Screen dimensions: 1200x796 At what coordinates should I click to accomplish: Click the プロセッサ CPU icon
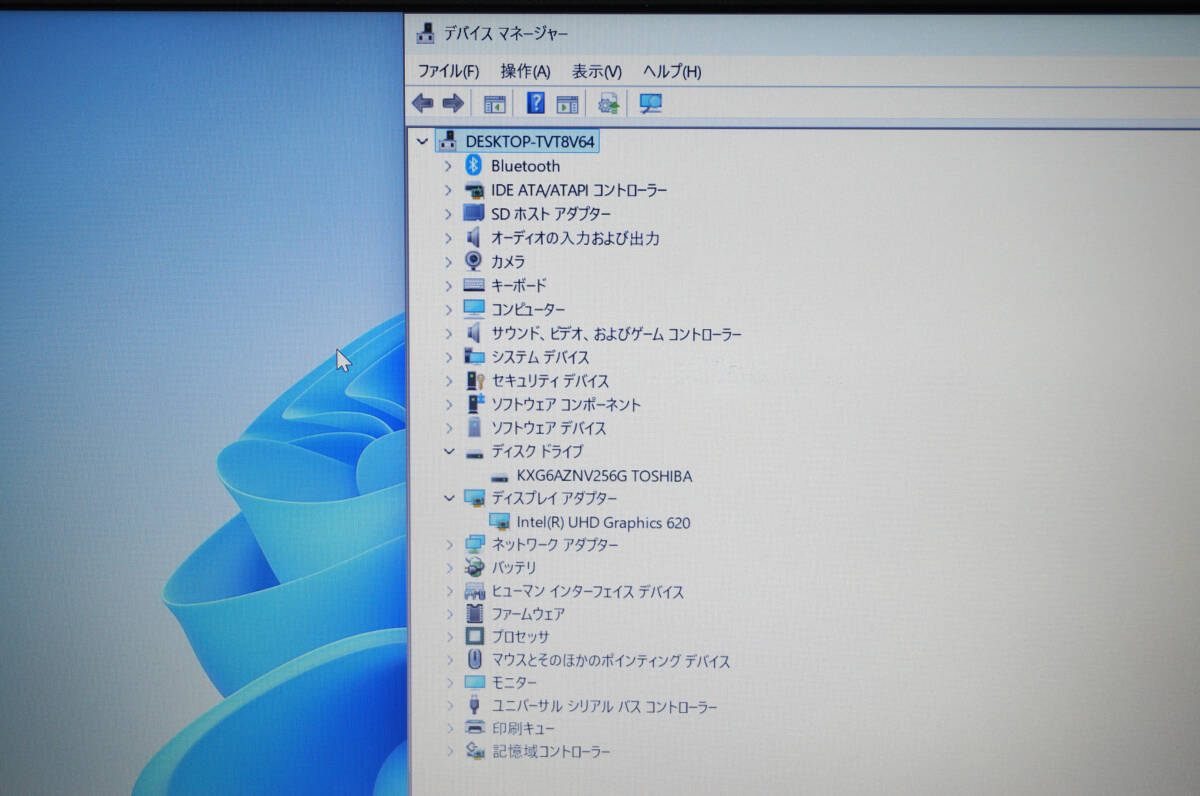pos(475,637)
